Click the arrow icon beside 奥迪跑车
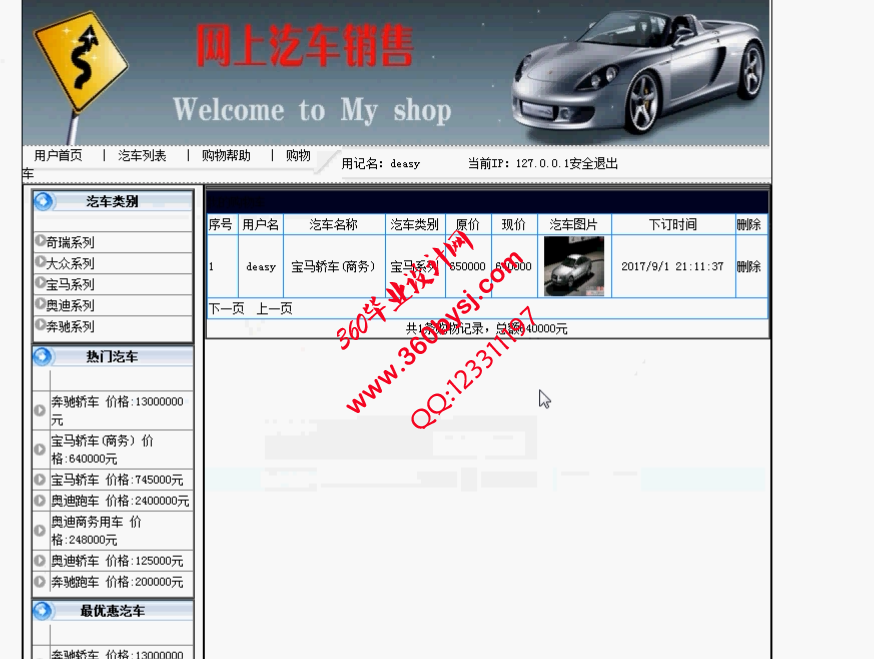This screenshot has height=659, width=874. pos(40,501)
